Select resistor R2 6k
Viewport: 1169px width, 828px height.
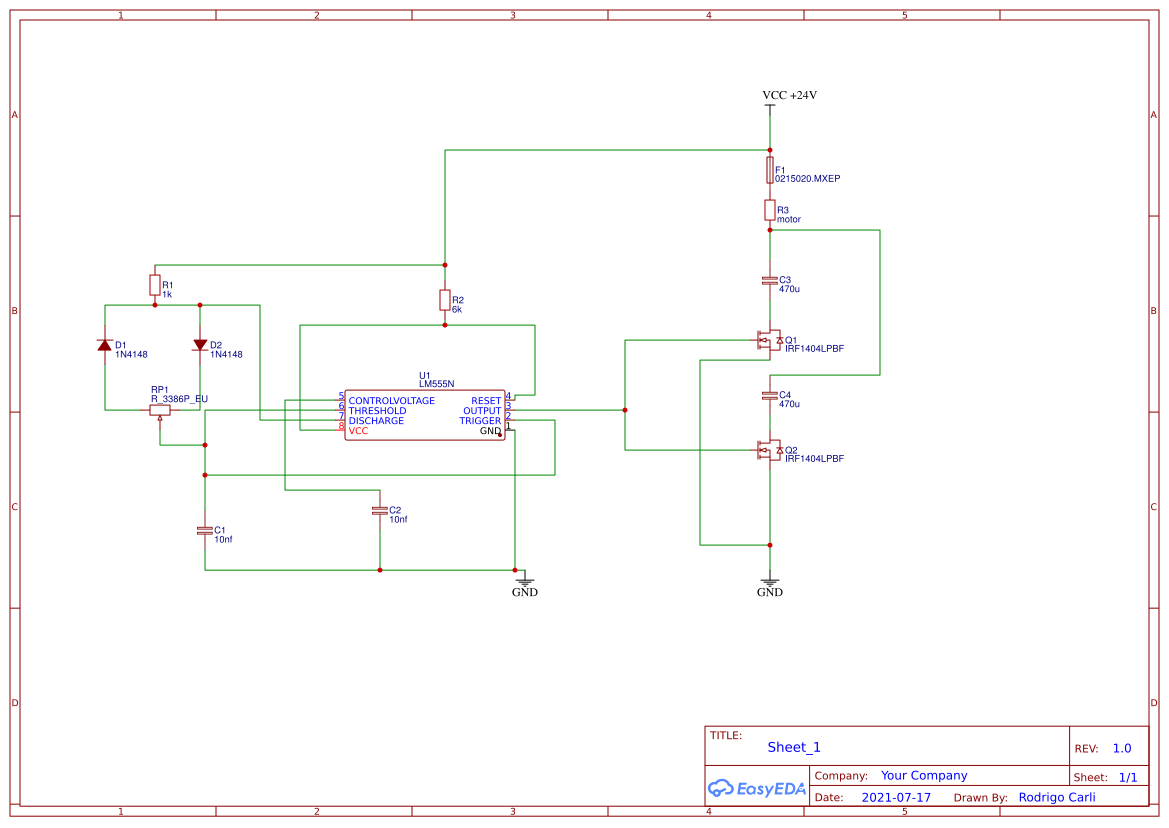(444, 300)
